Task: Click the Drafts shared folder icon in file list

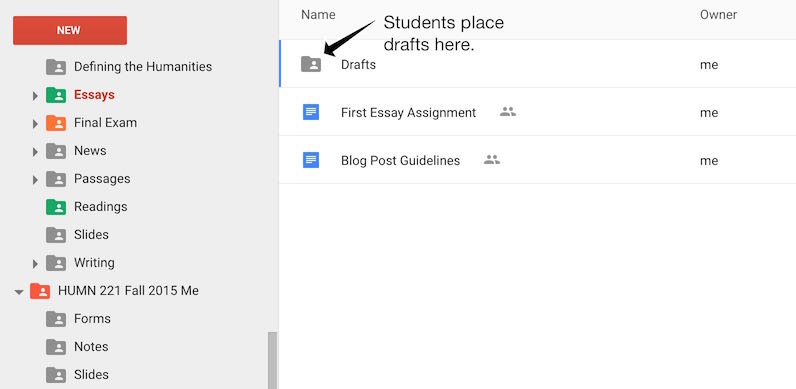Action: [311, 64]
